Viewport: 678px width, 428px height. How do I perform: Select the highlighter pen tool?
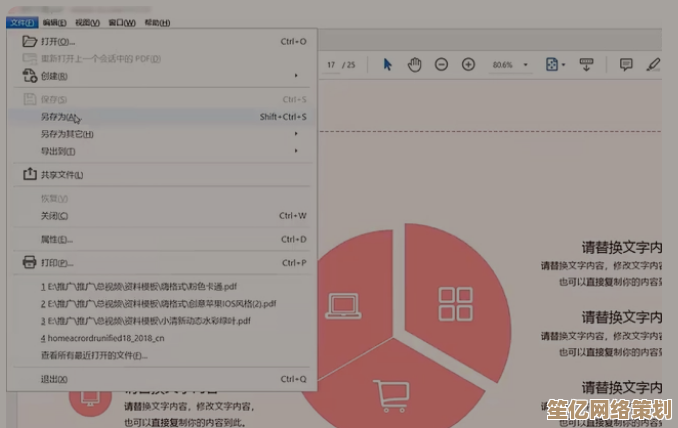coord(653,65)
